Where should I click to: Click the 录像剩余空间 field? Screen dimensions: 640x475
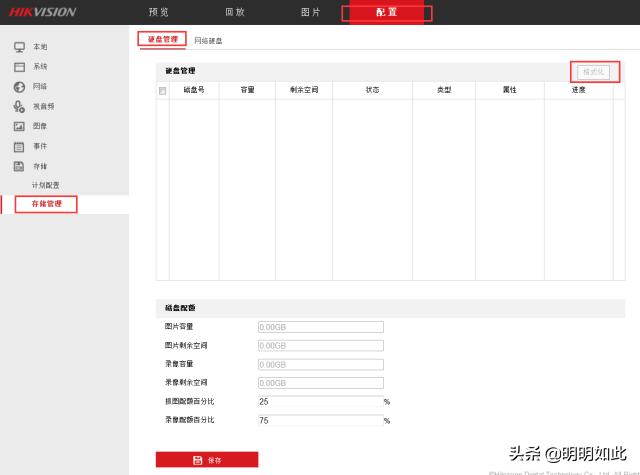pyautogui.click(x=321, y=383)
